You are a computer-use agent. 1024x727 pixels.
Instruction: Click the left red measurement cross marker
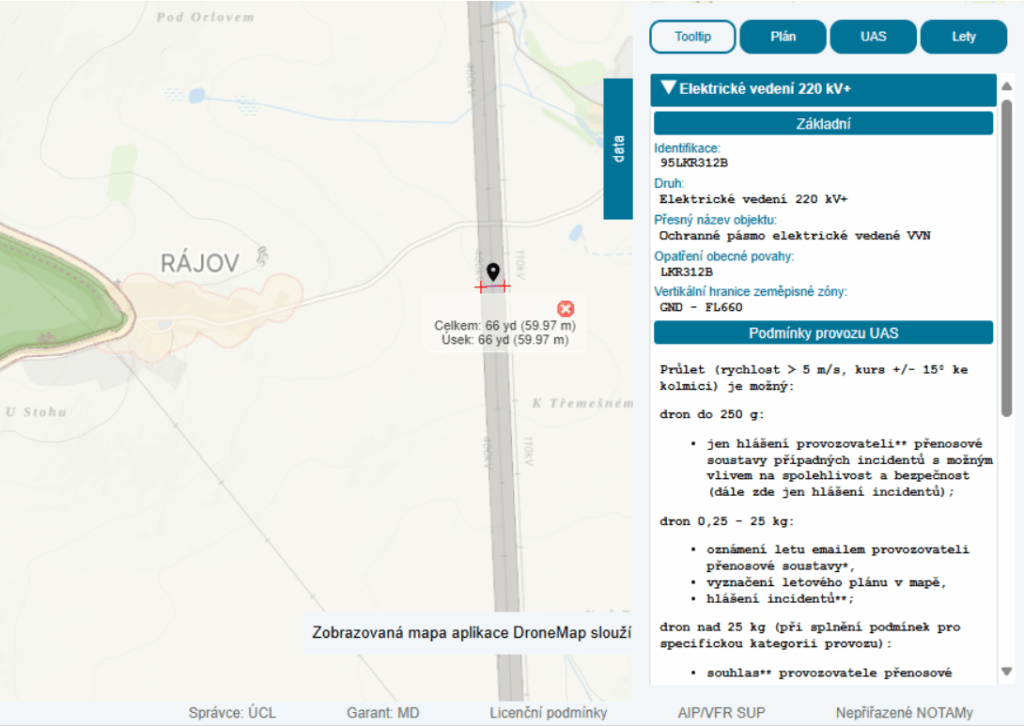(x=481, y=286)
